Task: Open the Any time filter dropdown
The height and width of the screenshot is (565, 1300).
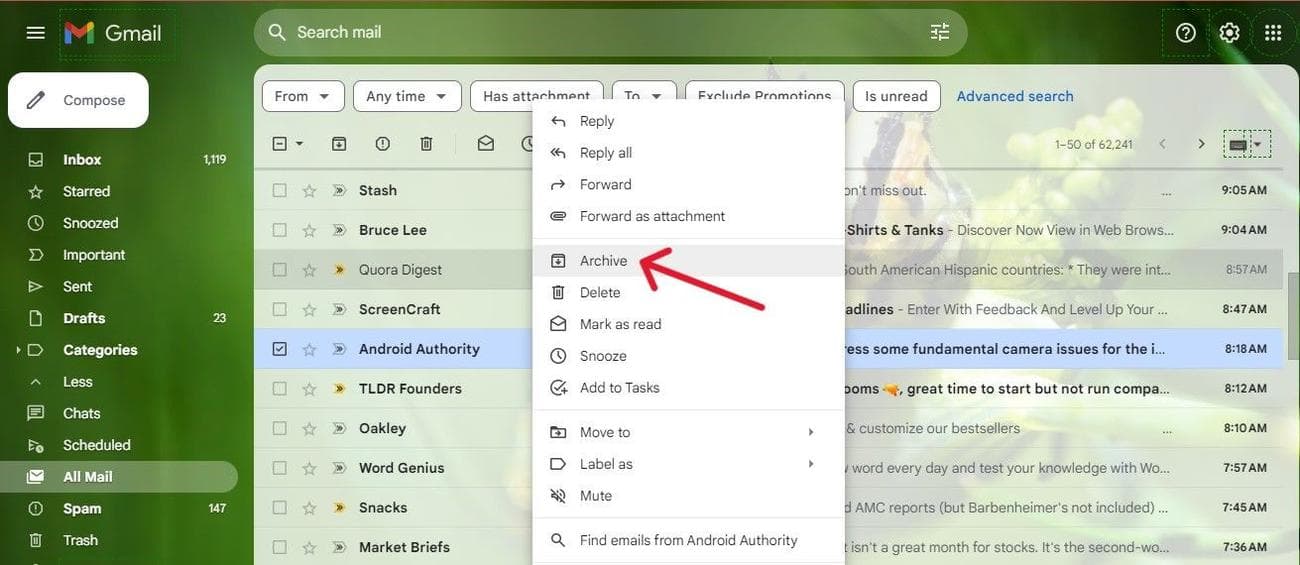Action: [407, 96]
